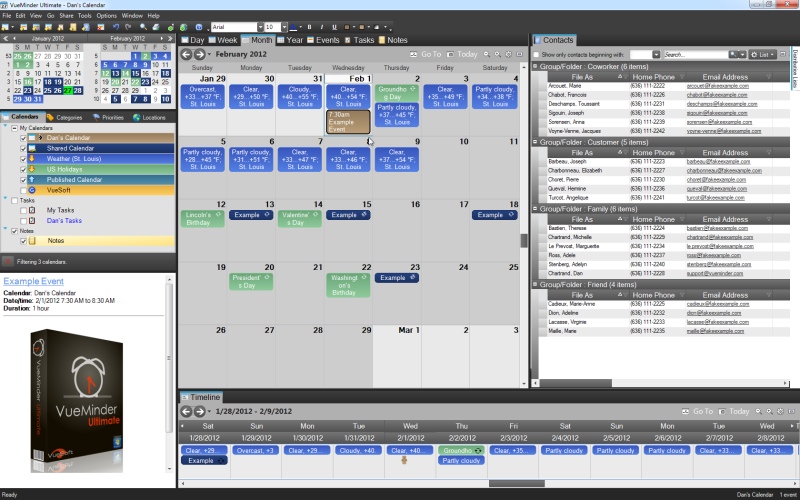This screenshot has width=800, height=500.
Task: Uncheck Dan's Calendar checkbox
Action: pos(23,138)
